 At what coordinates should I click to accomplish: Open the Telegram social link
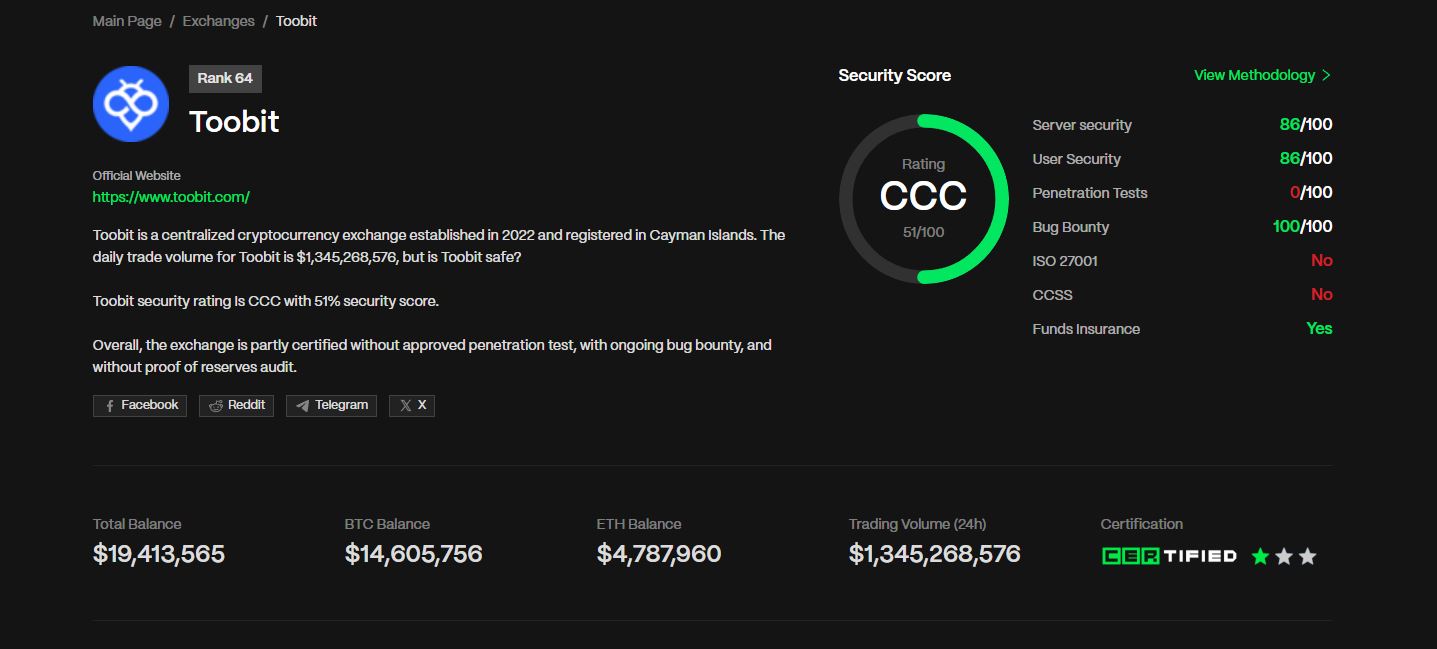click(x=331, y=405)
